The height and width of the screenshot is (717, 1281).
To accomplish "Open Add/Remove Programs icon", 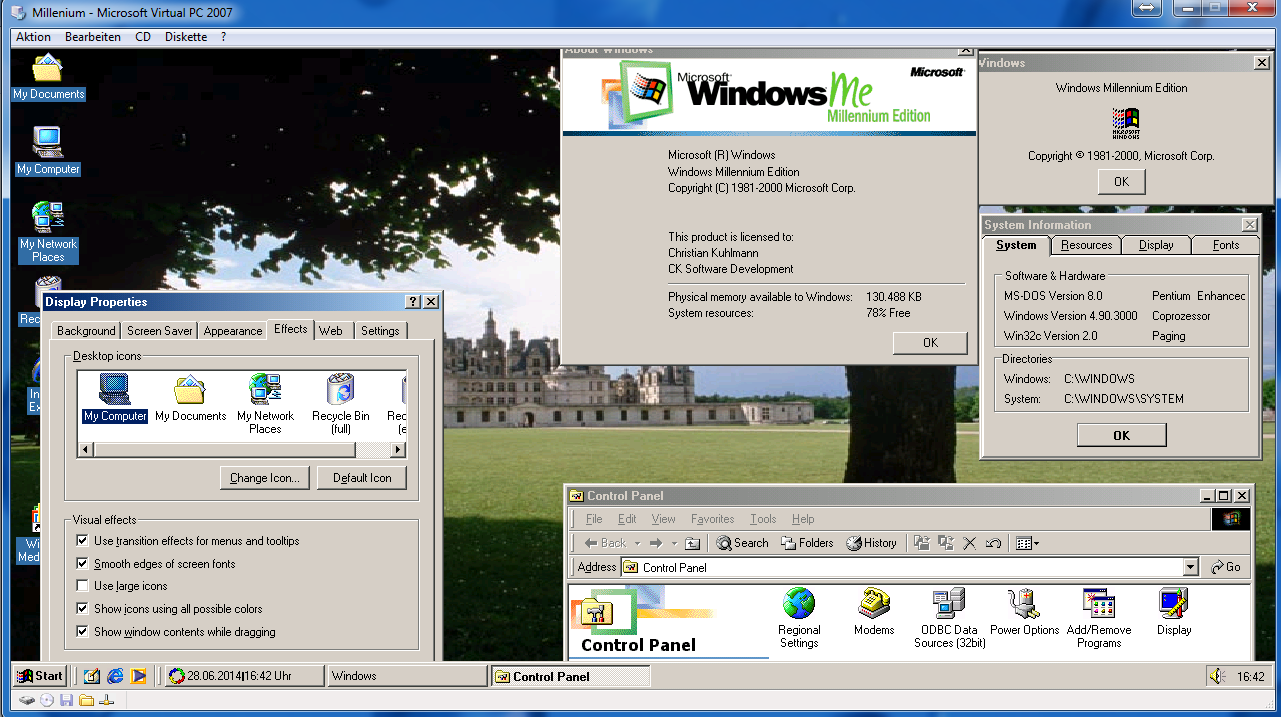I will [1098, 606].
